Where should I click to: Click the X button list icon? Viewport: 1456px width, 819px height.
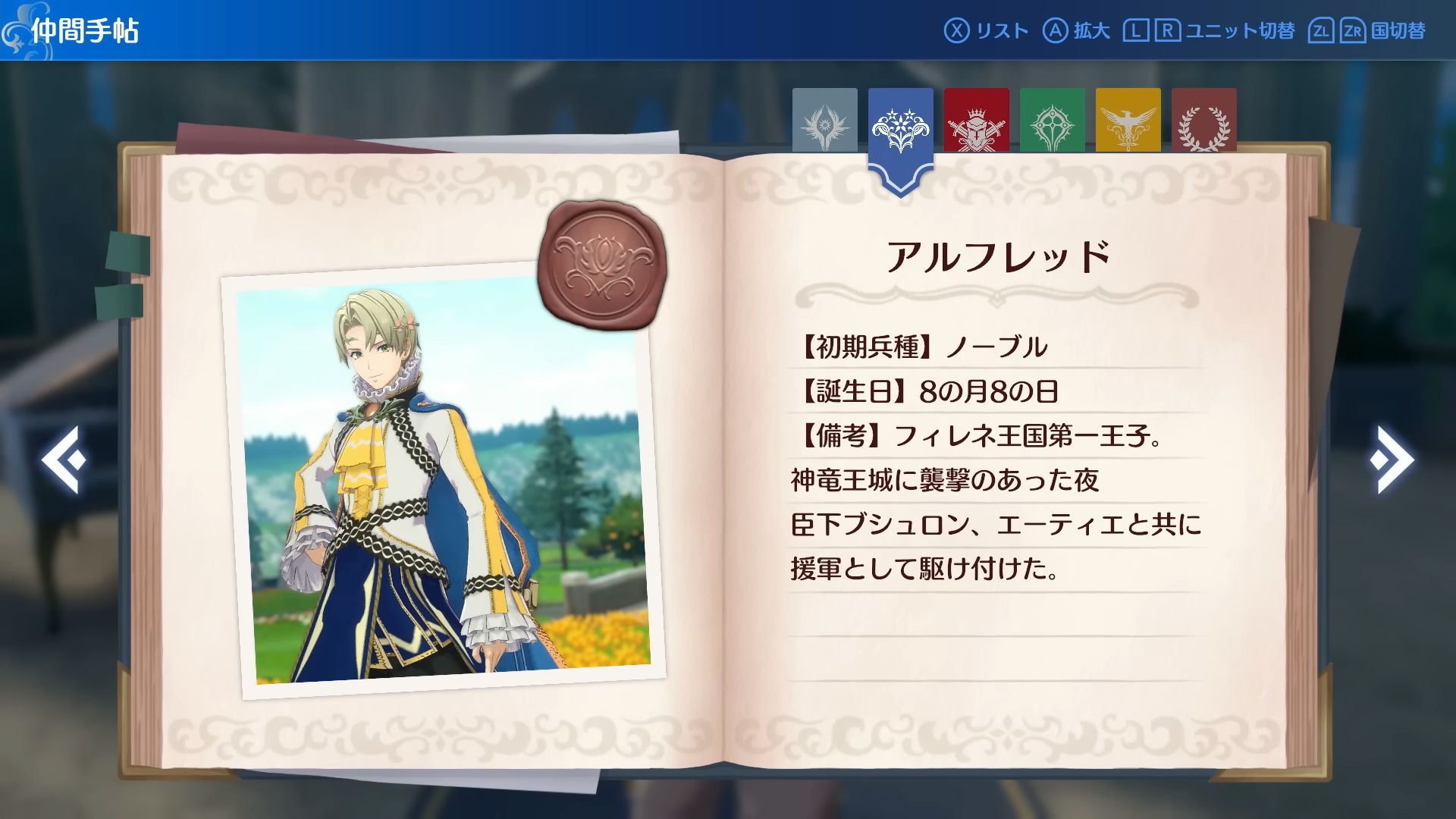956,30
